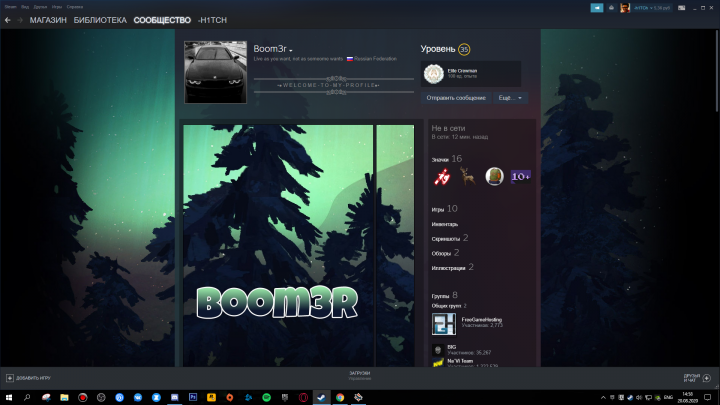Click the purple 10+ badge icon
720x405 pixels.
[x=521, y=176]
